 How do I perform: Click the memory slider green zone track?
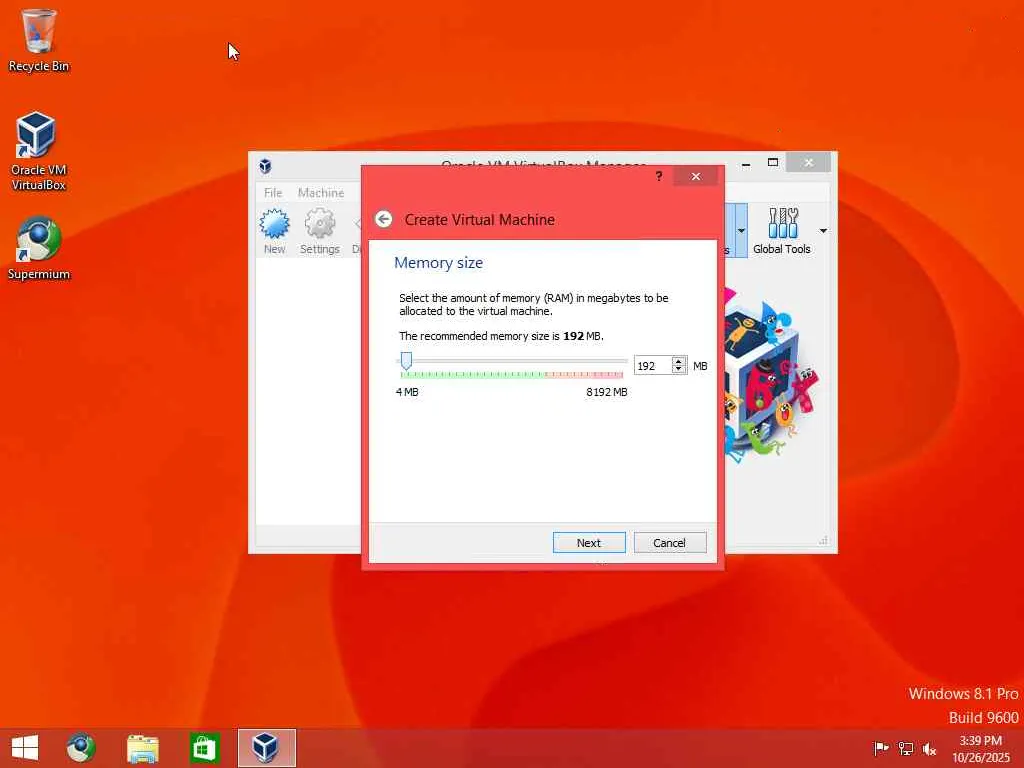click(473, 375)
